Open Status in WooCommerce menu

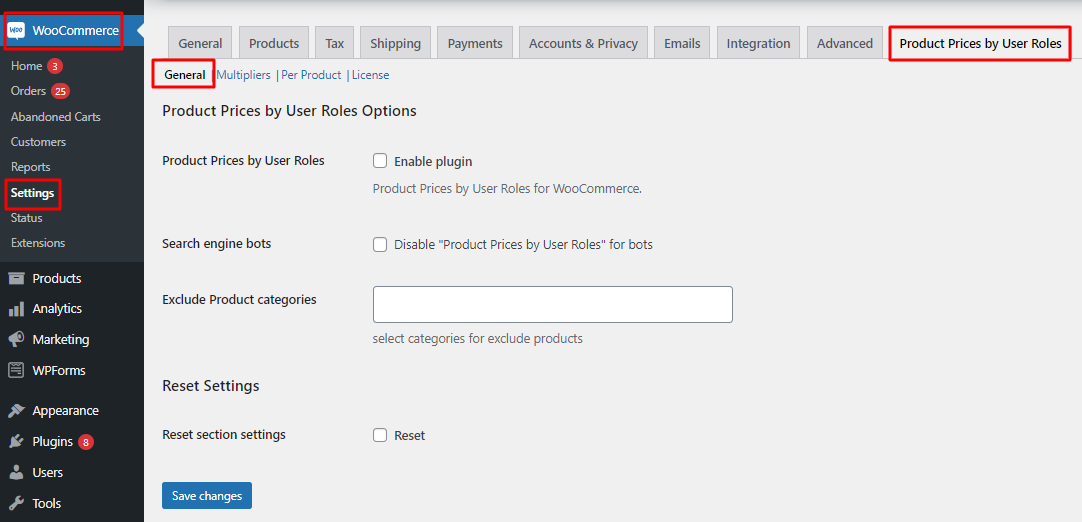coord(26,218)
